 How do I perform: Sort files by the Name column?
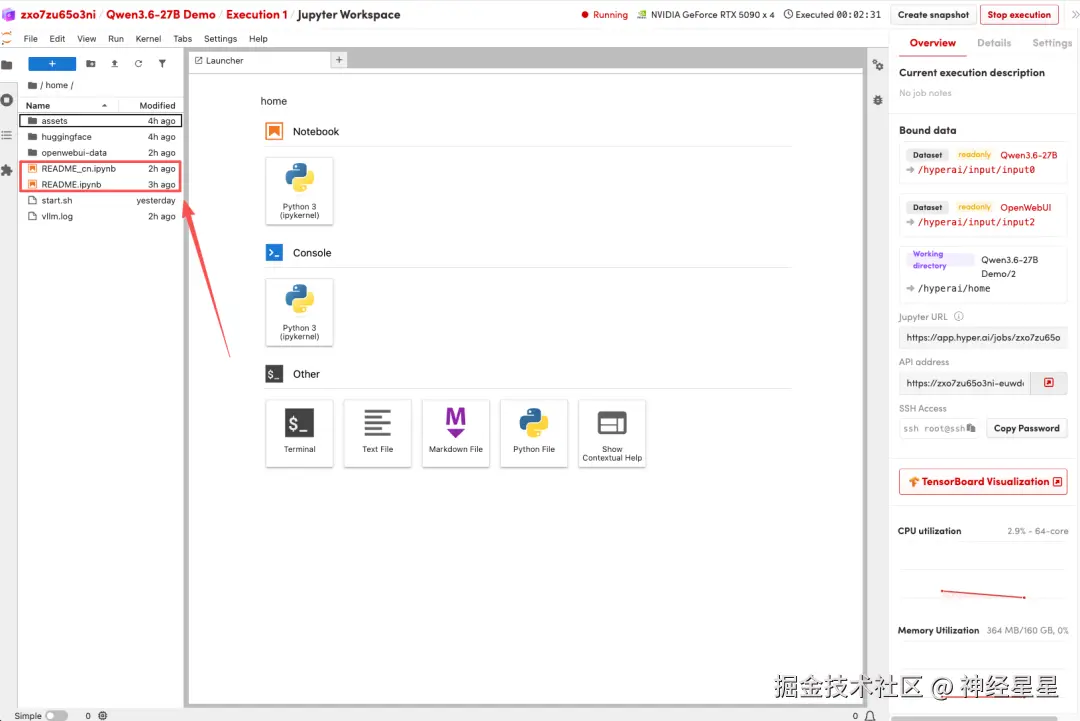pos(68,105)
